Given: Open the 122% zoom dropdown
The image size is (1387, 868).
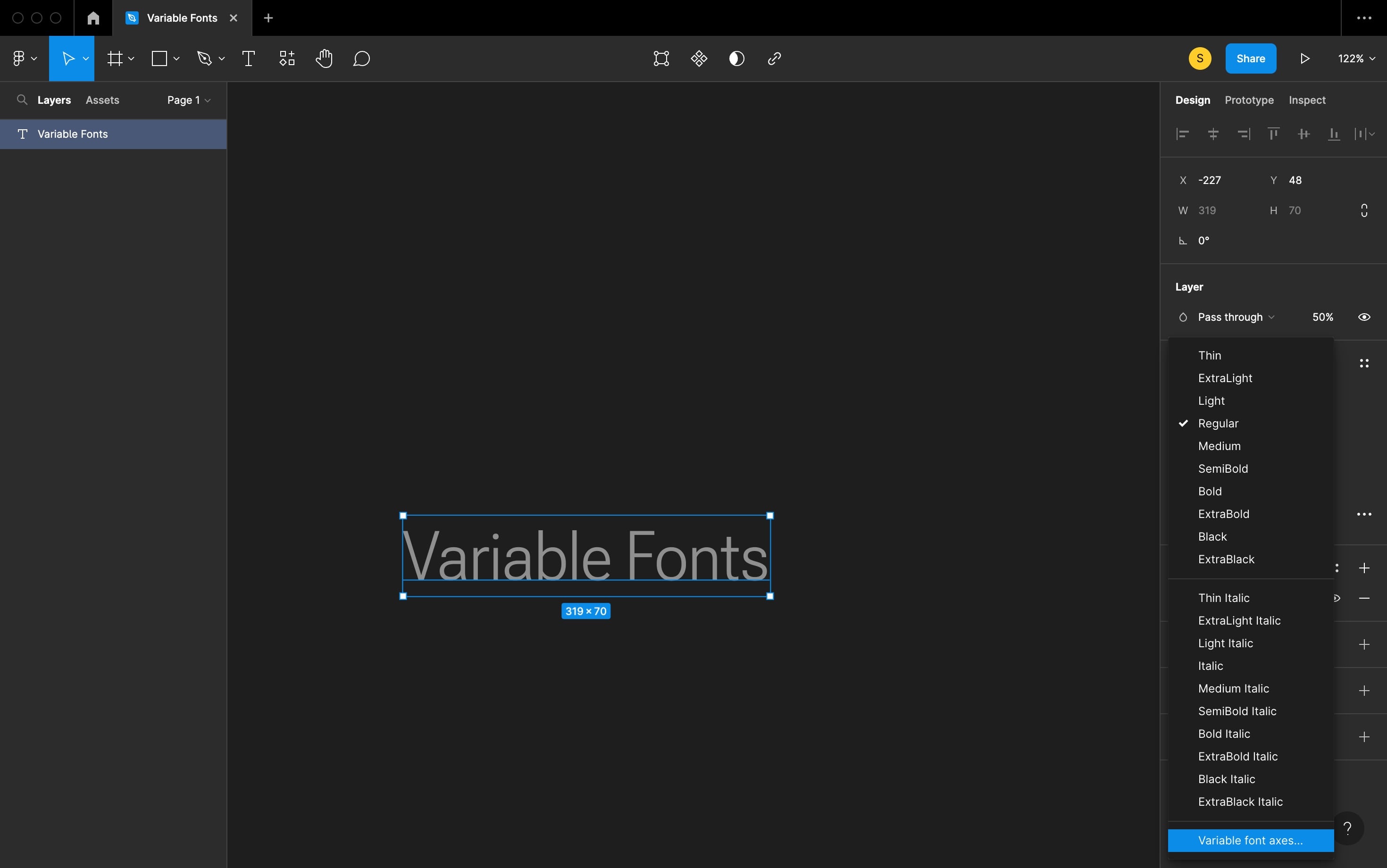Looking at the screenshot, I should [1355, 58].
